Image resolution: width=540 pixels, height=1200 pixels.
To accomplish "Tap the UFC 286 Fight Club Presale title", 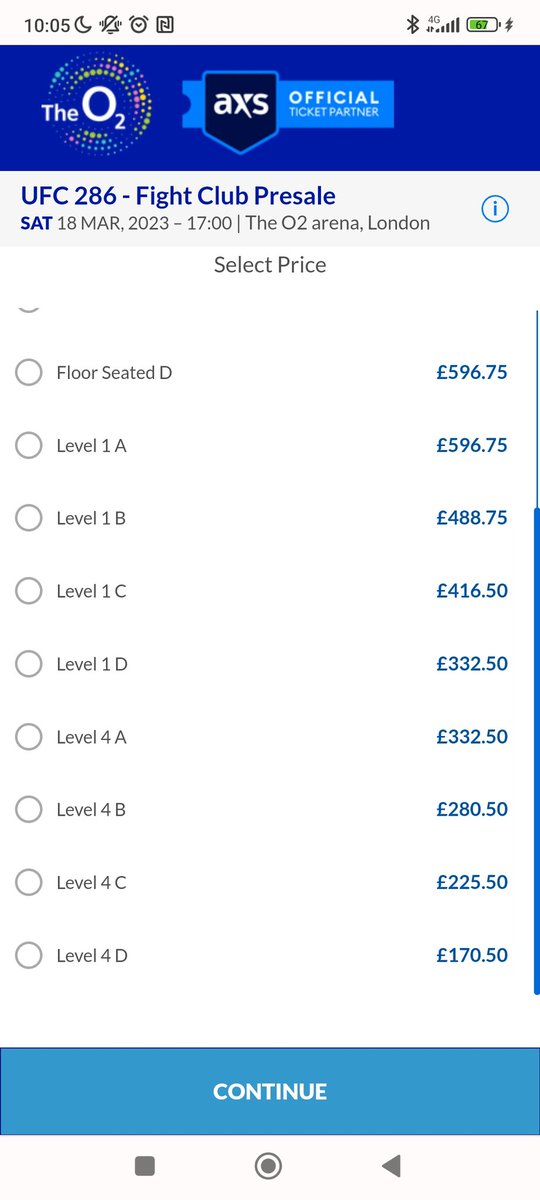I will tap(178, 196).
